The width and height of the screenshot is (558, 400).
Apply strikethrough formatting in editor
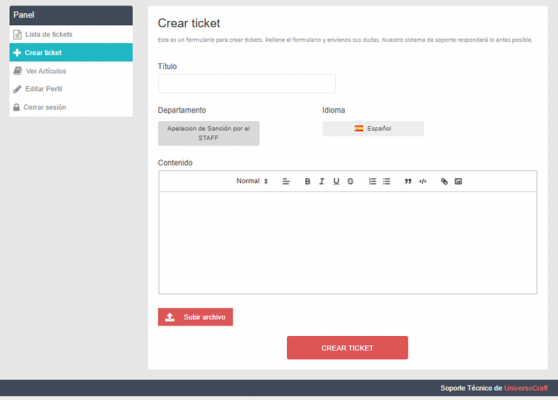coord(351,181)
